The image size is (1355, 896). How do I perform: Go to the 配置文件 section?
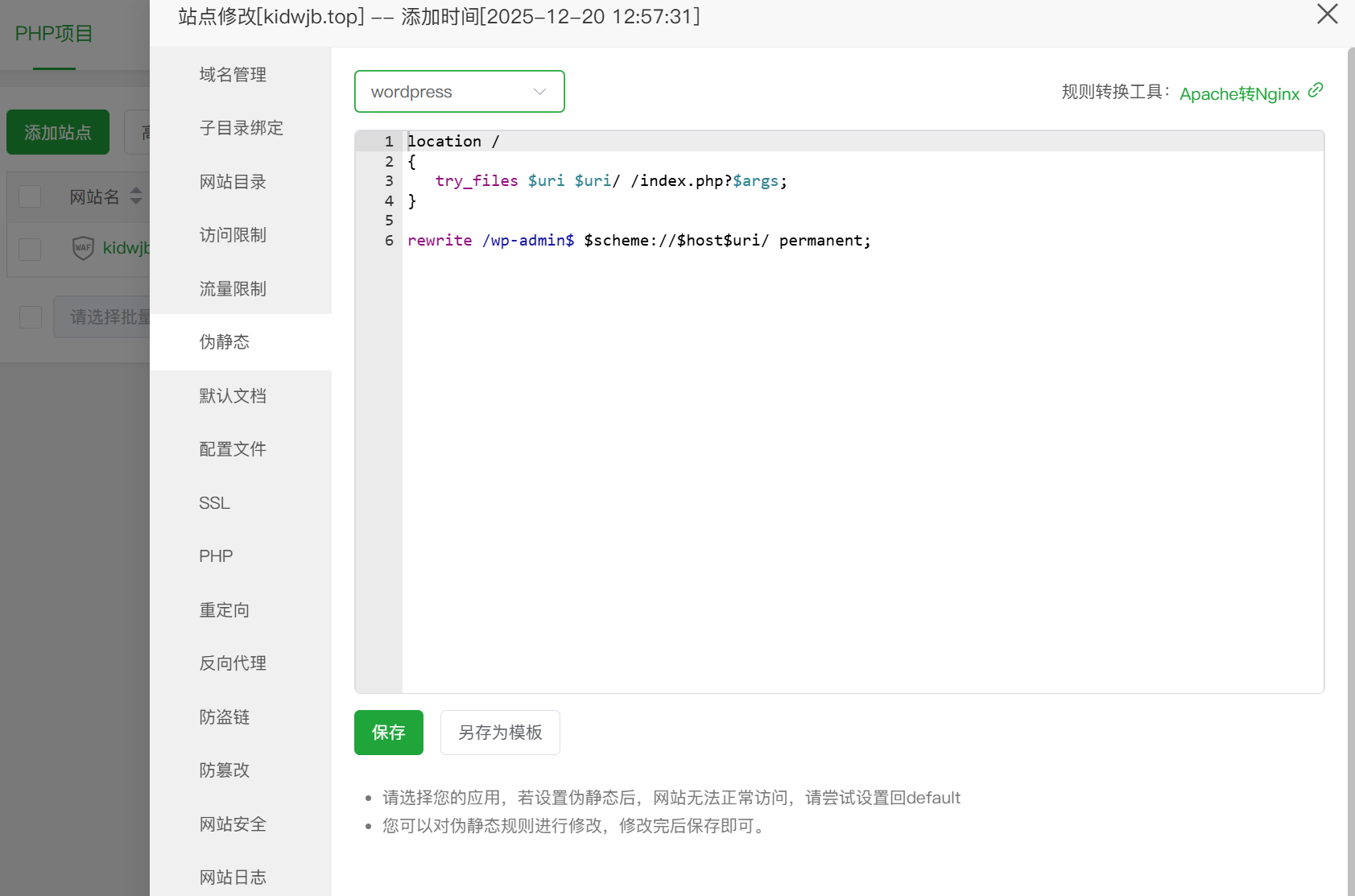[x=233, y=449]
